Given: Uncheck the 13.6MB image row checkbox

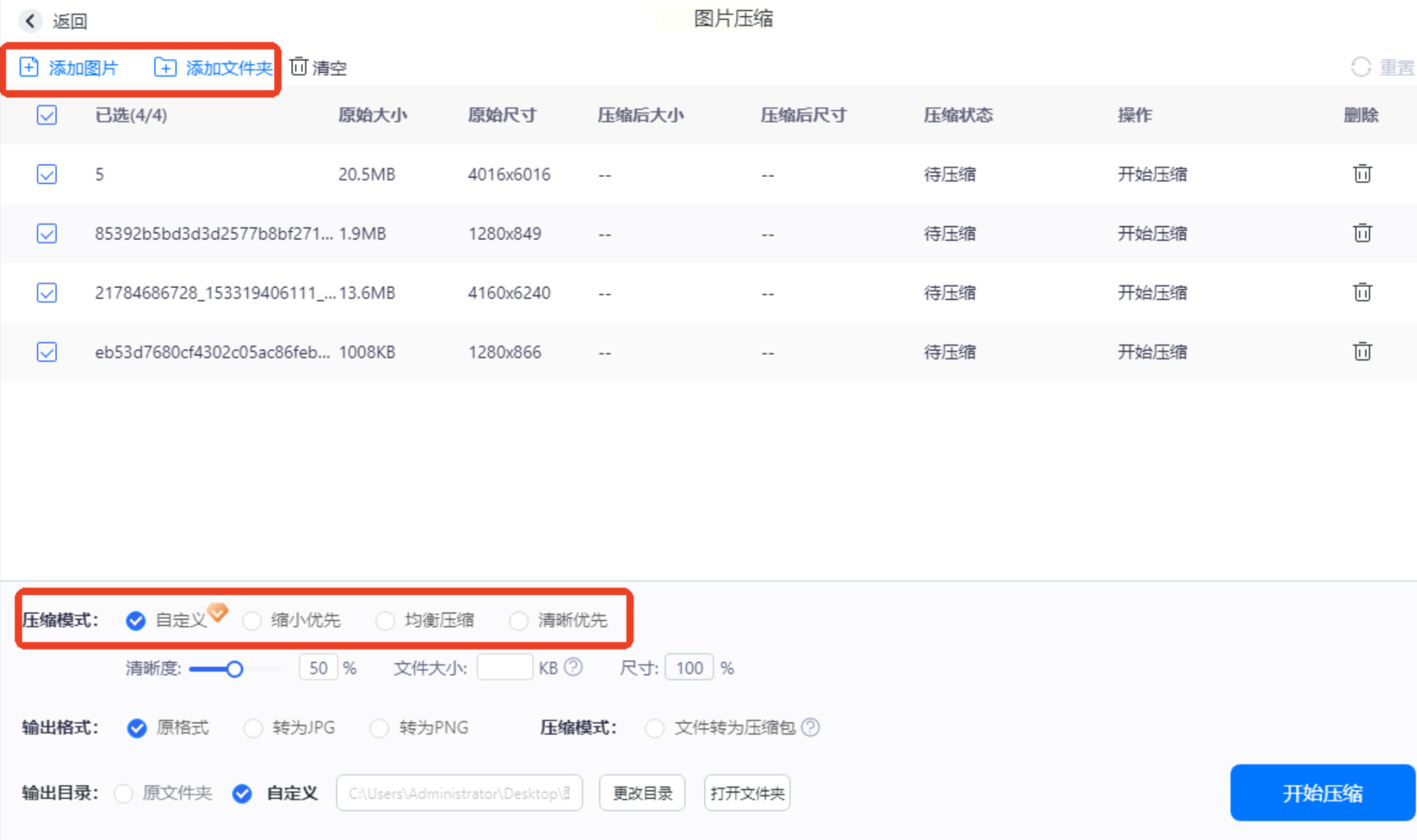Looking at the screenshot, I should (x=47, y=293).
